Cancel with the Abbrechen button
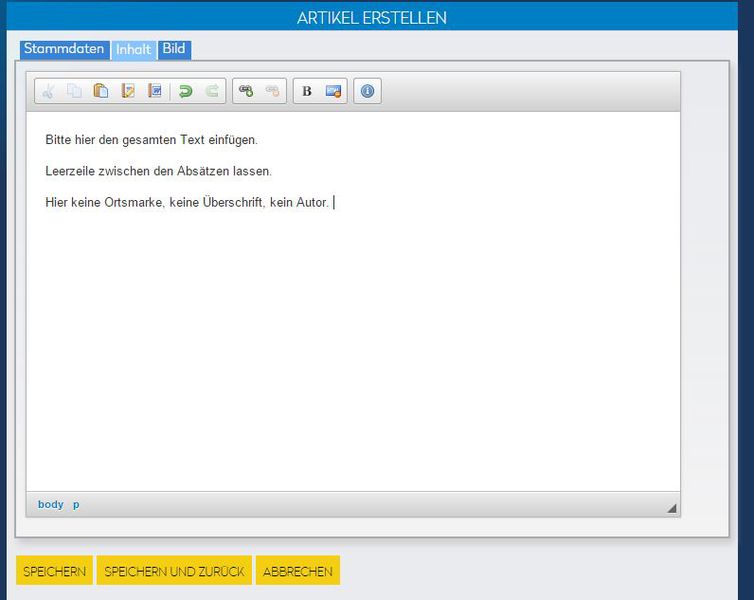The image size is (754, 600). coord(297,571)
